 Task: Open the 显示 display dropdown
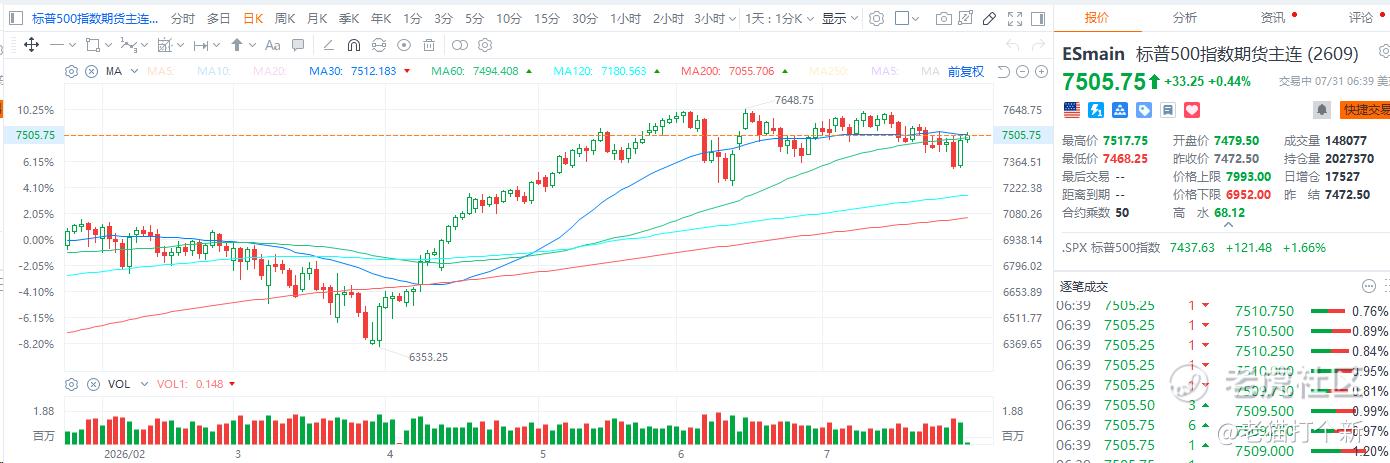click(x=838, y=18)
